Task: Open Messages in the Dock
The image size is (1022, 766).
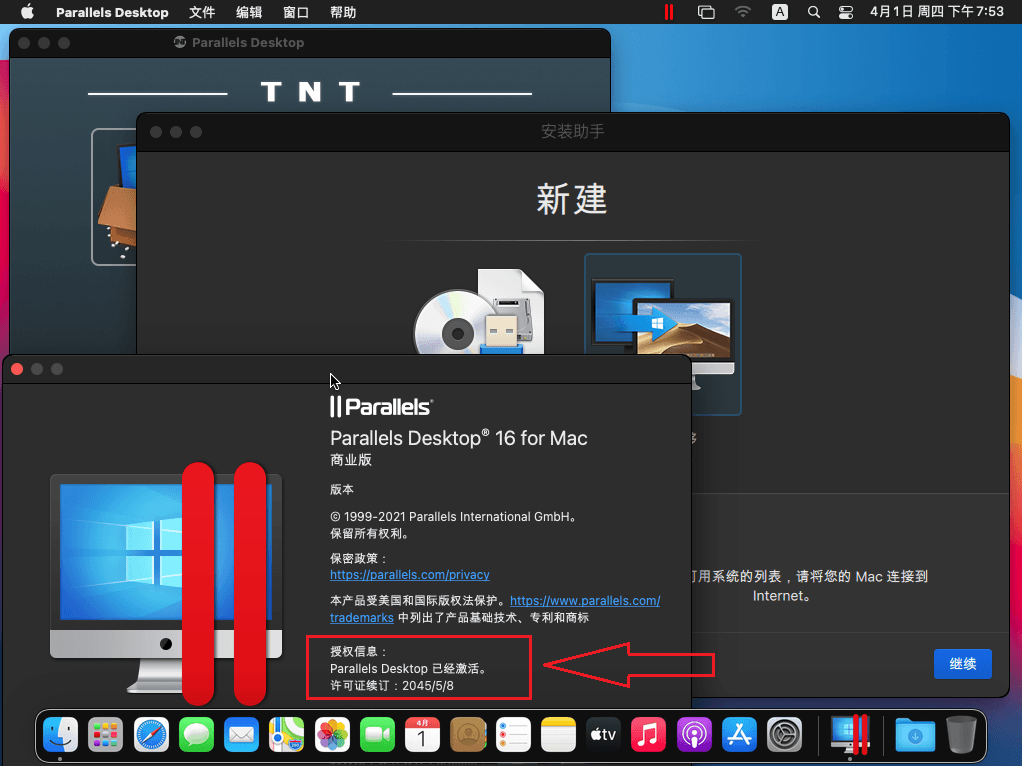Action: [x=196, y=734]
